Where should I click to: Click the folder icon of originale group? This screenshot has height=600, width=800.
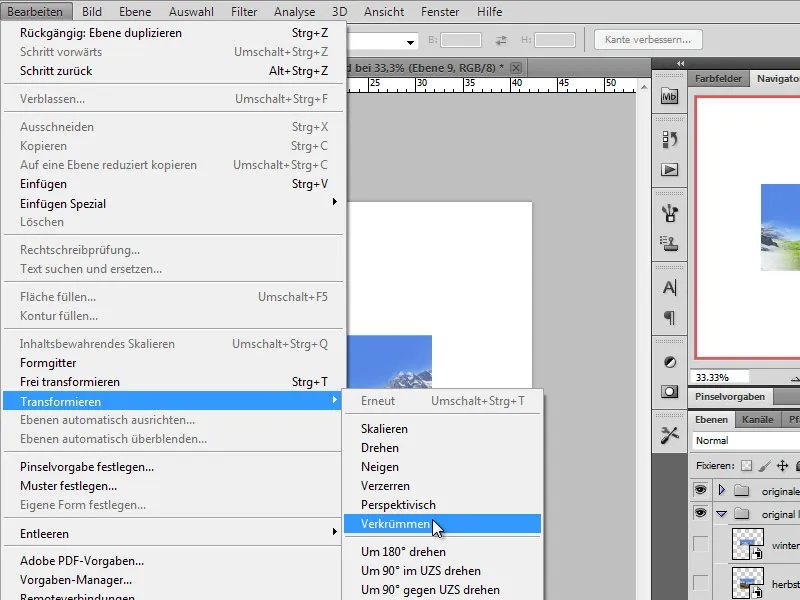click(x=741, y=491)
